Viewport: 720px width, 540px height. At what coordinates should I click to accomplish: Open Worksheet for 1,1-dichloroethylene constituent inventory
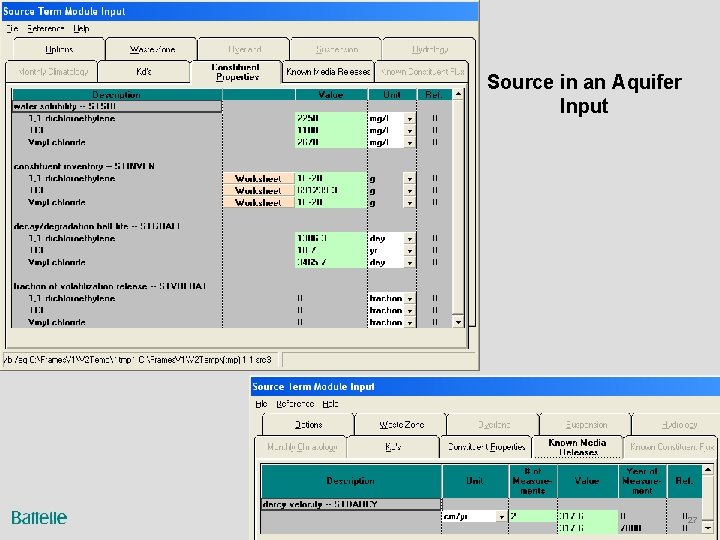click(x=258, y=178)
